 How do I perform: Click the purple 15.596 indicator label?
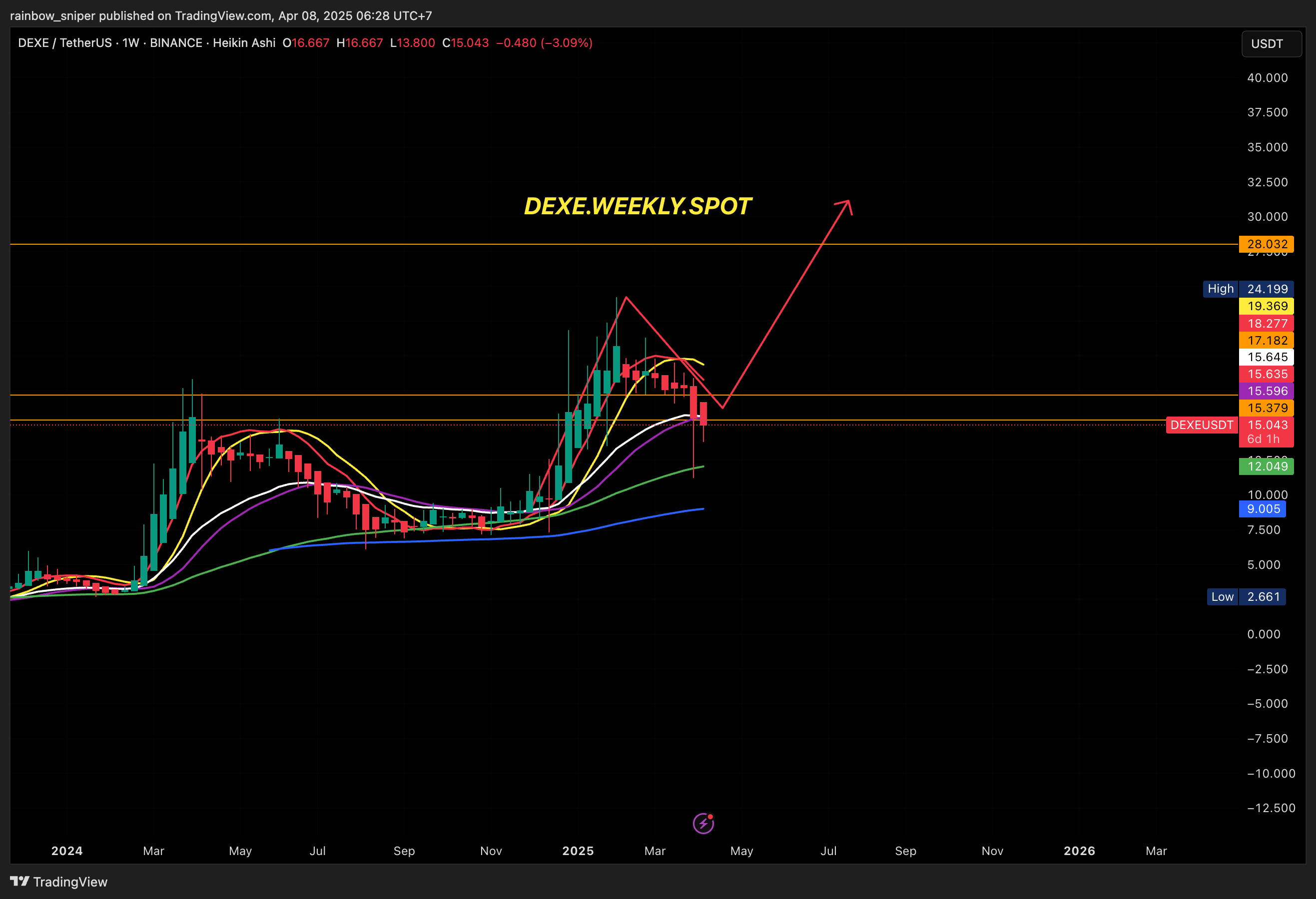1266,391
